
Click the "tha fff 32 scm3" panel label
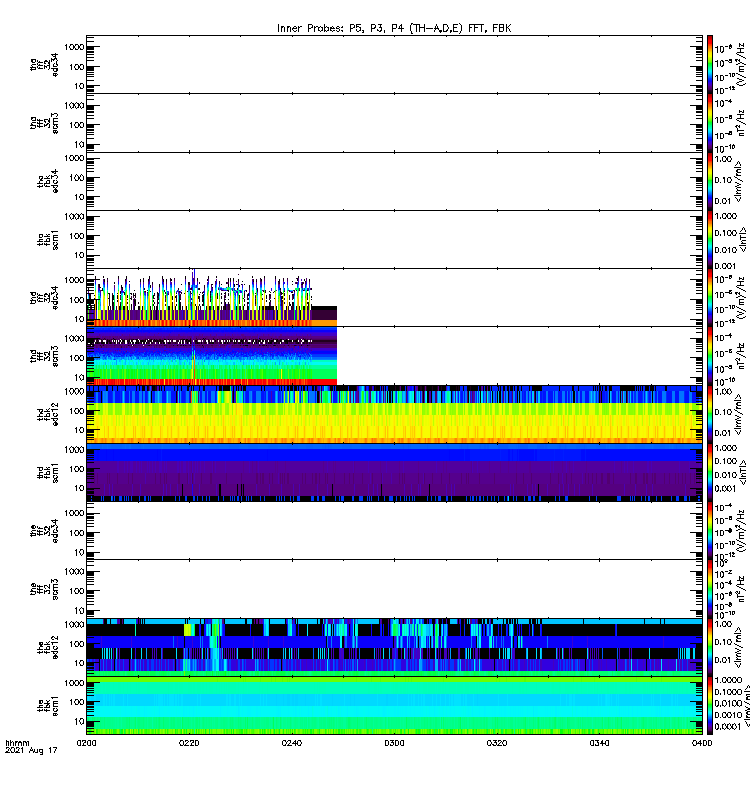click(44, 123)
